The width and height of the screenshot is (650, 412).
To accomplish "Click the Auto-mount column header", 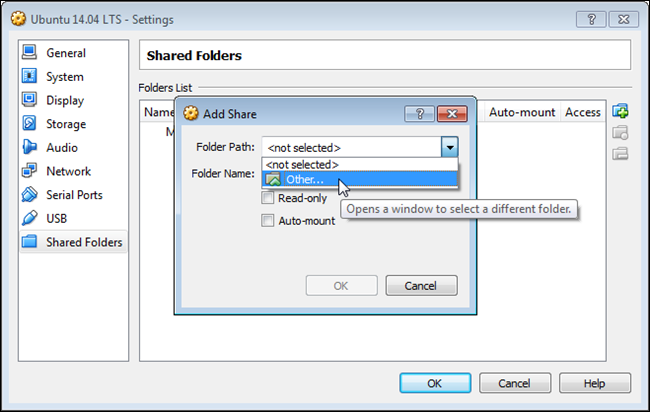I will point(521,112).
